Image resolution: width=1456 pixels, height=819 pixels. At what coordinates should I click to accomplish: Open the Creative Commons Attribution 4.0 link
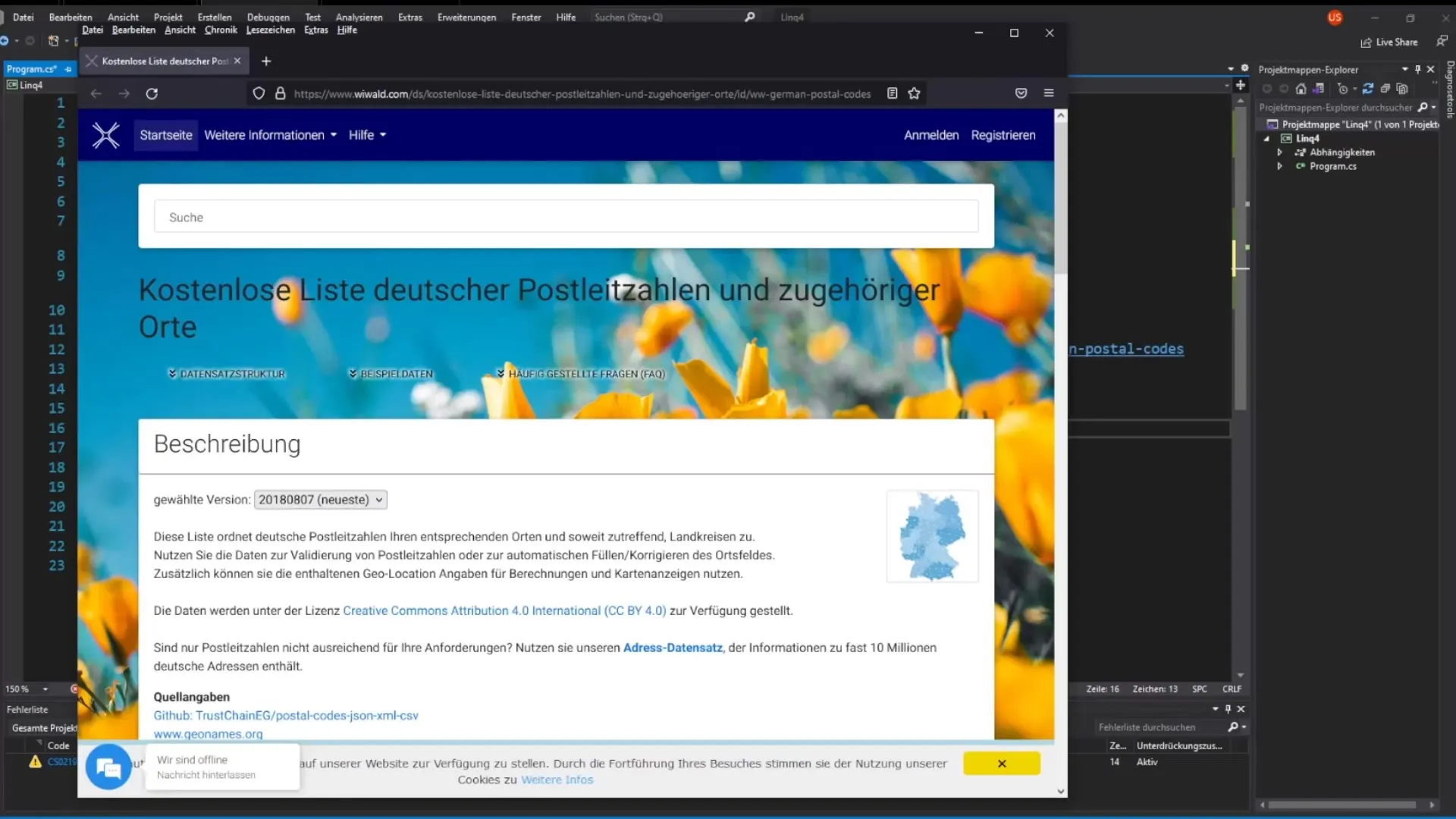point(504,610)
